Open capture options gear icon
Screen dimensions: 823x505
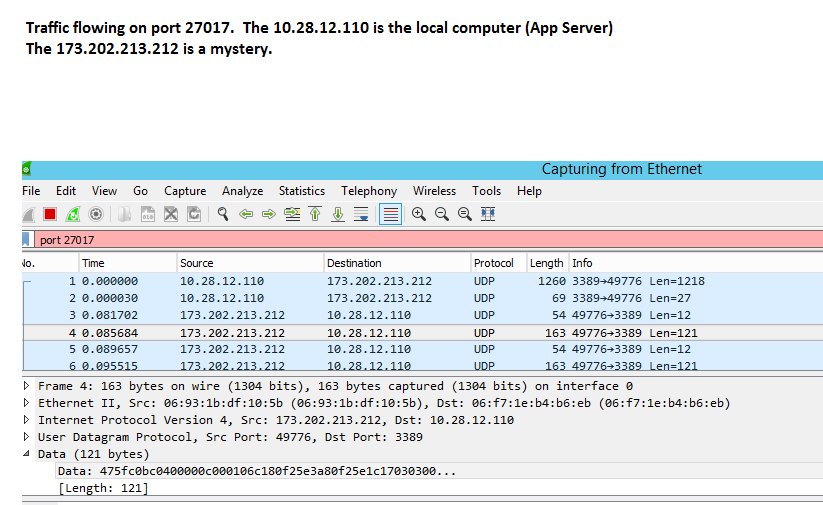click(96, 214)
